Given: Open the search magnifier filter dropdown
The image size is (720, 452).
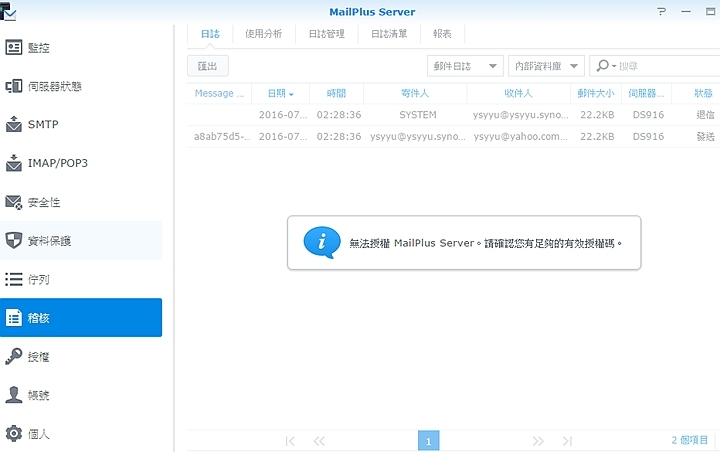Looking at the screenshot, I should [x=606, y=65].
